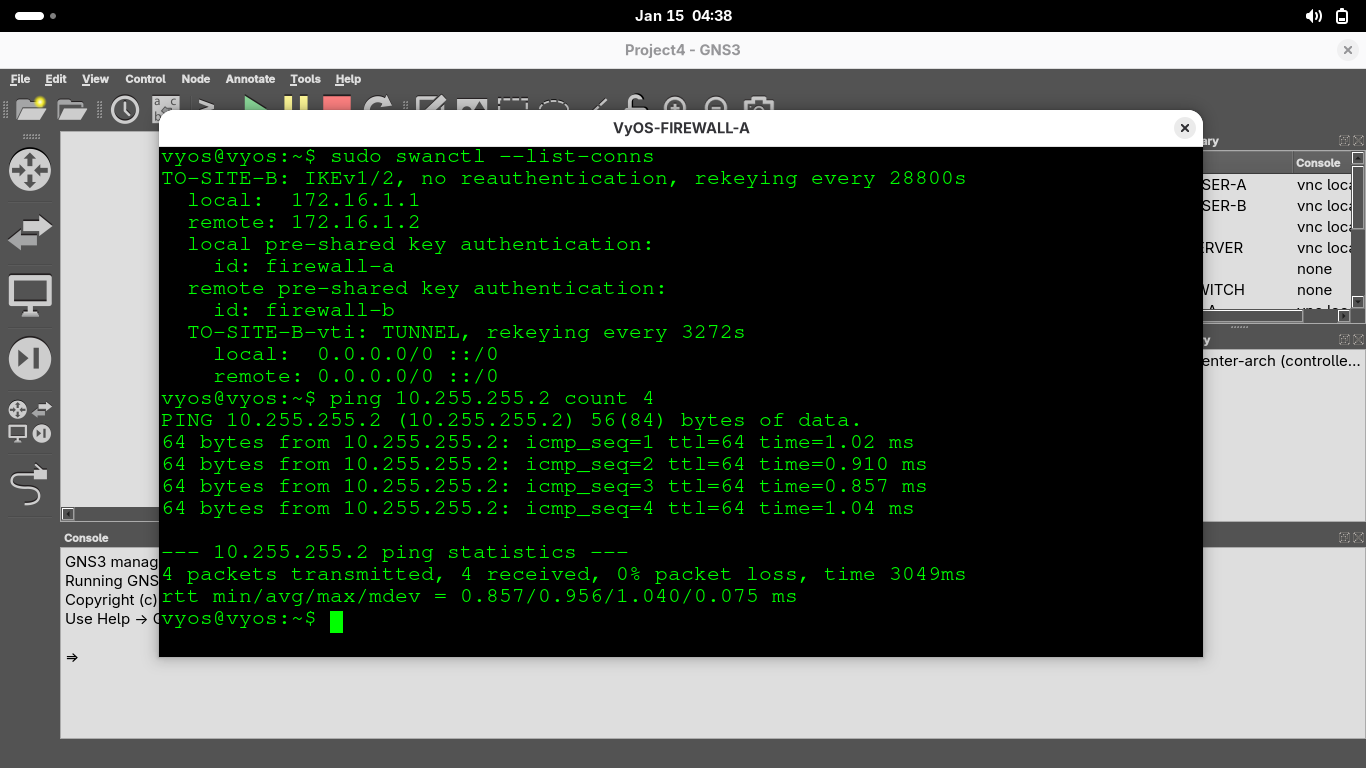Open the File menu

[x=20, y=79]
